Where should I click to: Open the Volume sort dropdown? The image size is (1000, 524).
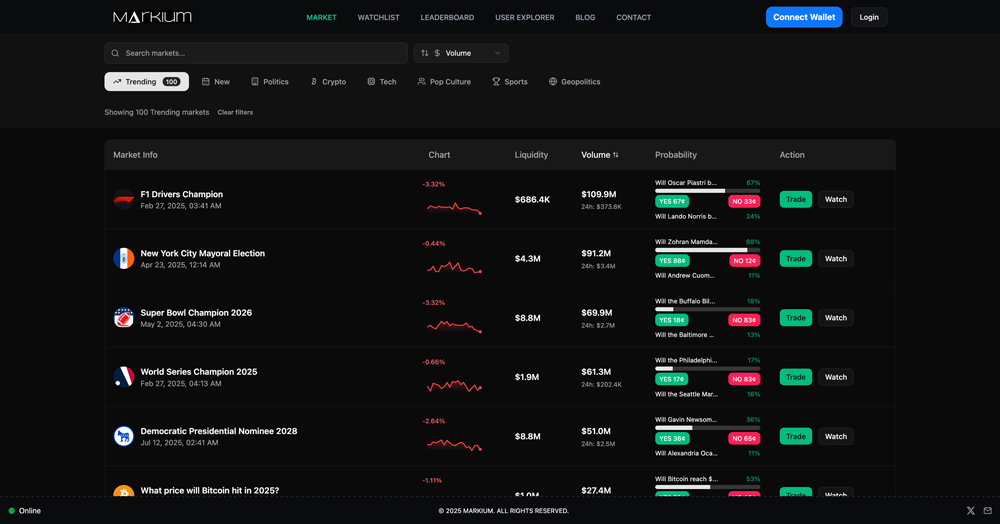[x=461, y=53]
